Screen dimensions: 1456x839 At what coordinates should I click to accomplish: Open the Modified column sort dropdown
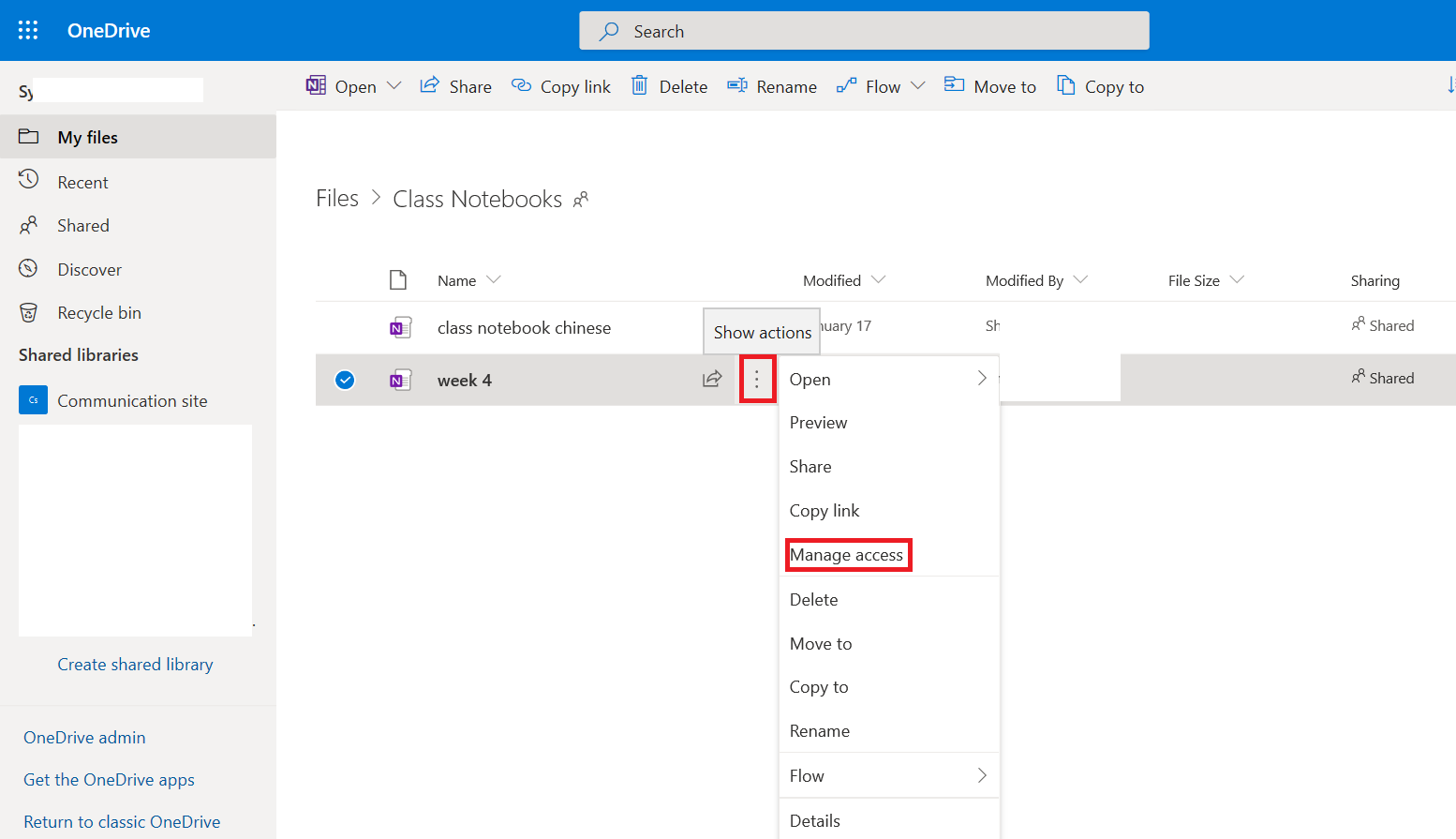[878, 279]
